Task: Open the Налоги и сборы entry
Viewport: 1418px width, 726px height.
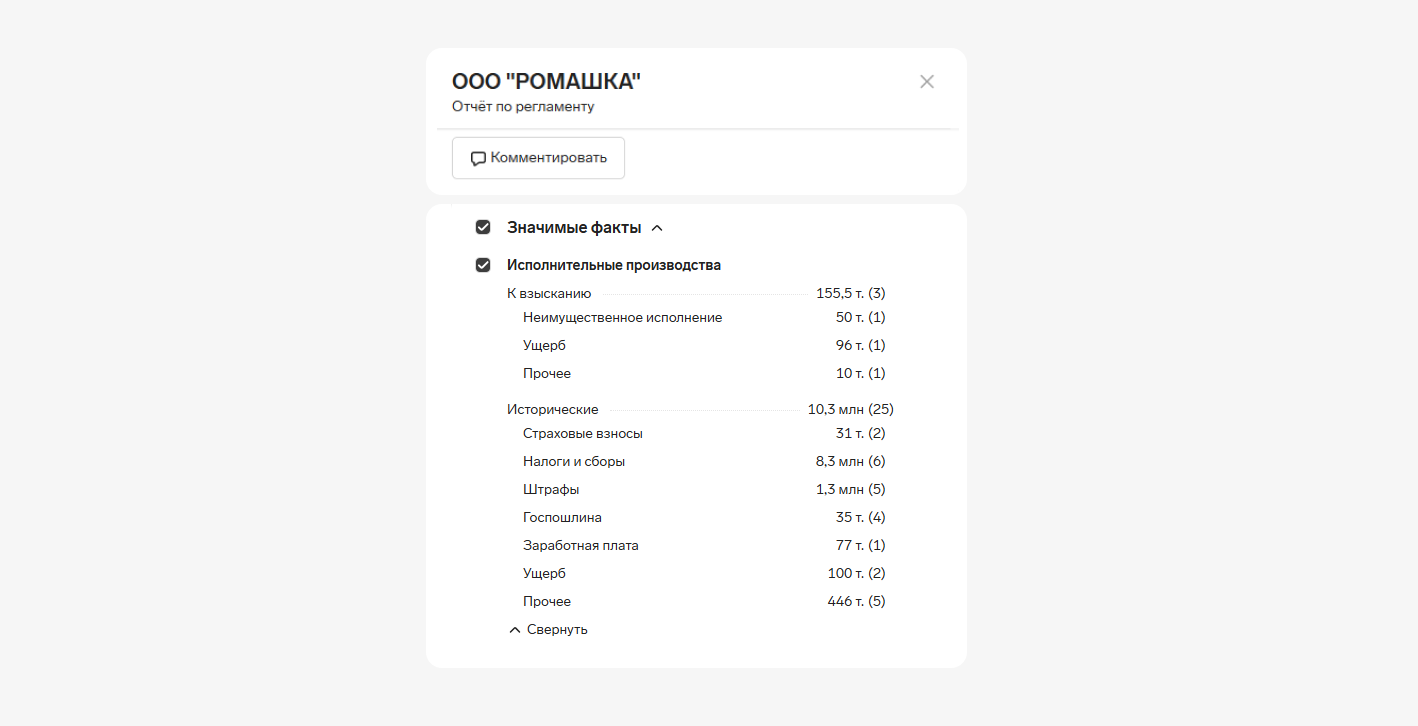Action: pyautogui.click(x=574, y=462)
